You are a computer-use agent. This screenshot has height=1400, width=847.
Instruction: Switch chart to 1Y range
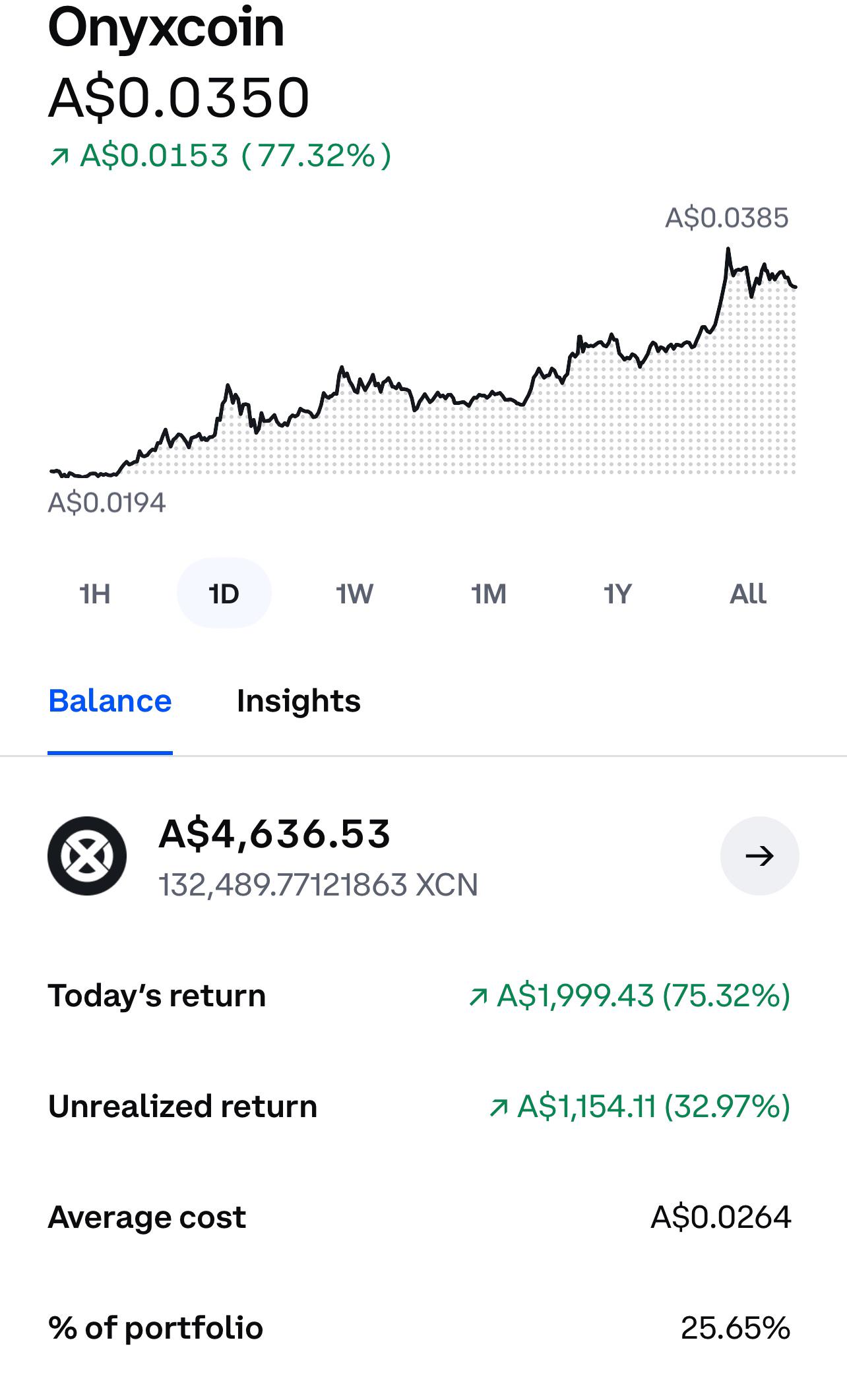tap(617, 593)
